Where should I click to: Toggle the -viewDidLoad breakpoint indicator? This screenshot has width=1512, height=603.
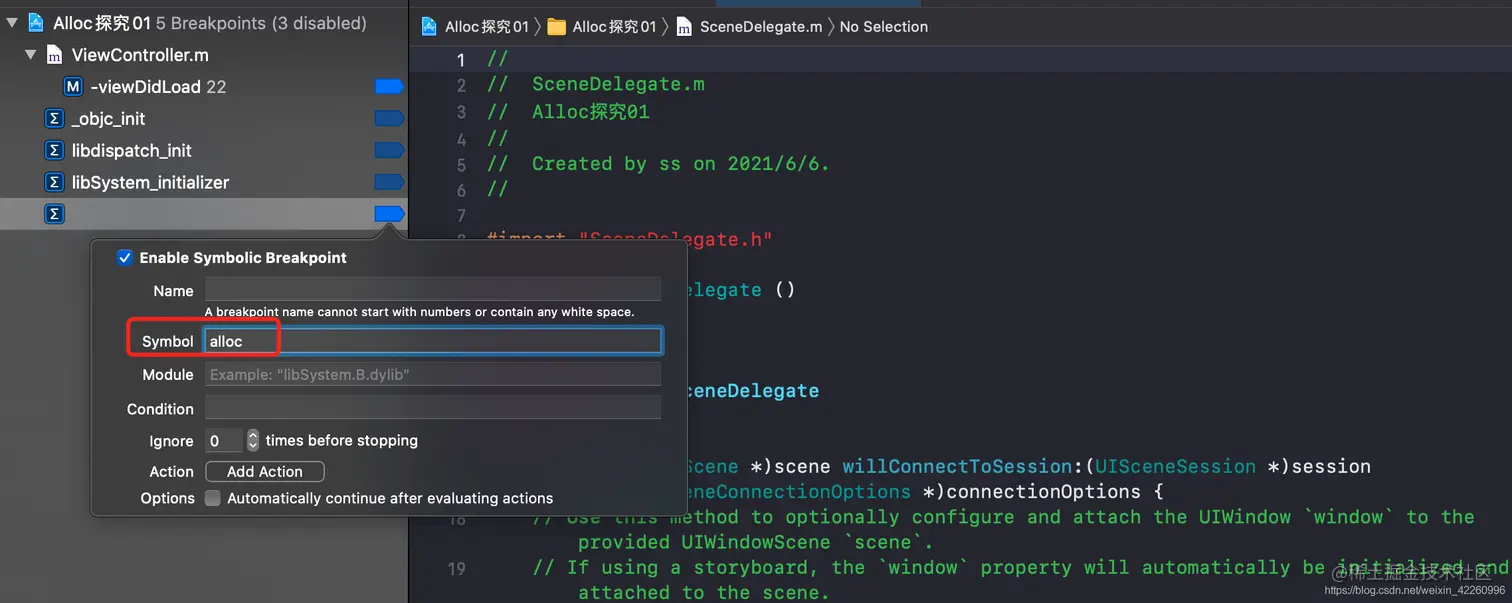(389, 87)
